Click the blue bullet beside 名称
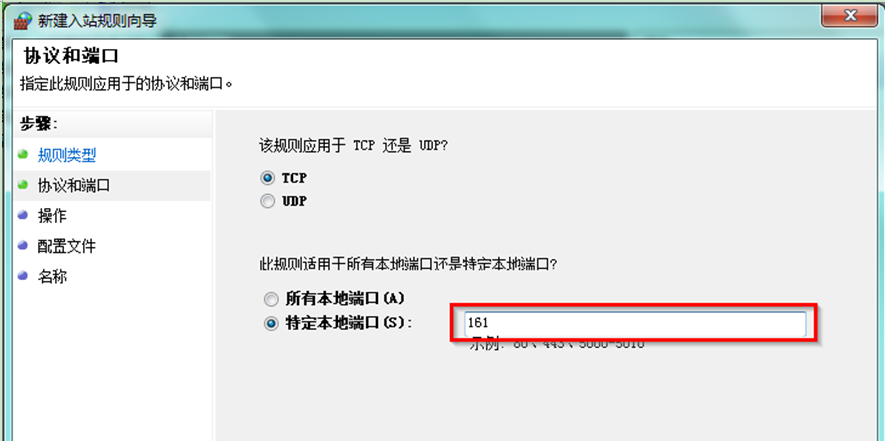 (x=23, y=276)
